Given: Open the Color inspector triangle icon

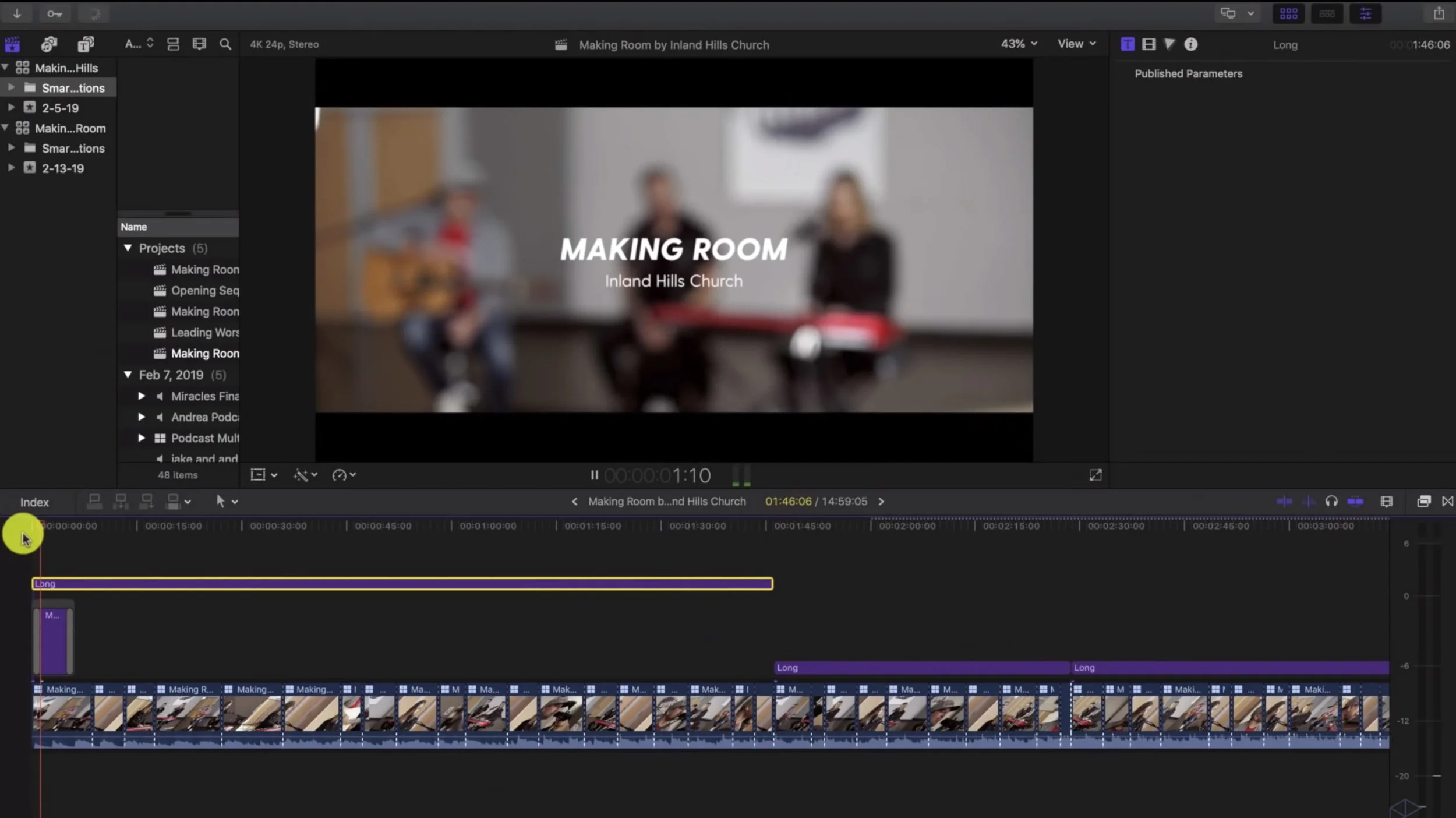Looking at the screenshot, I should 1169,44.
